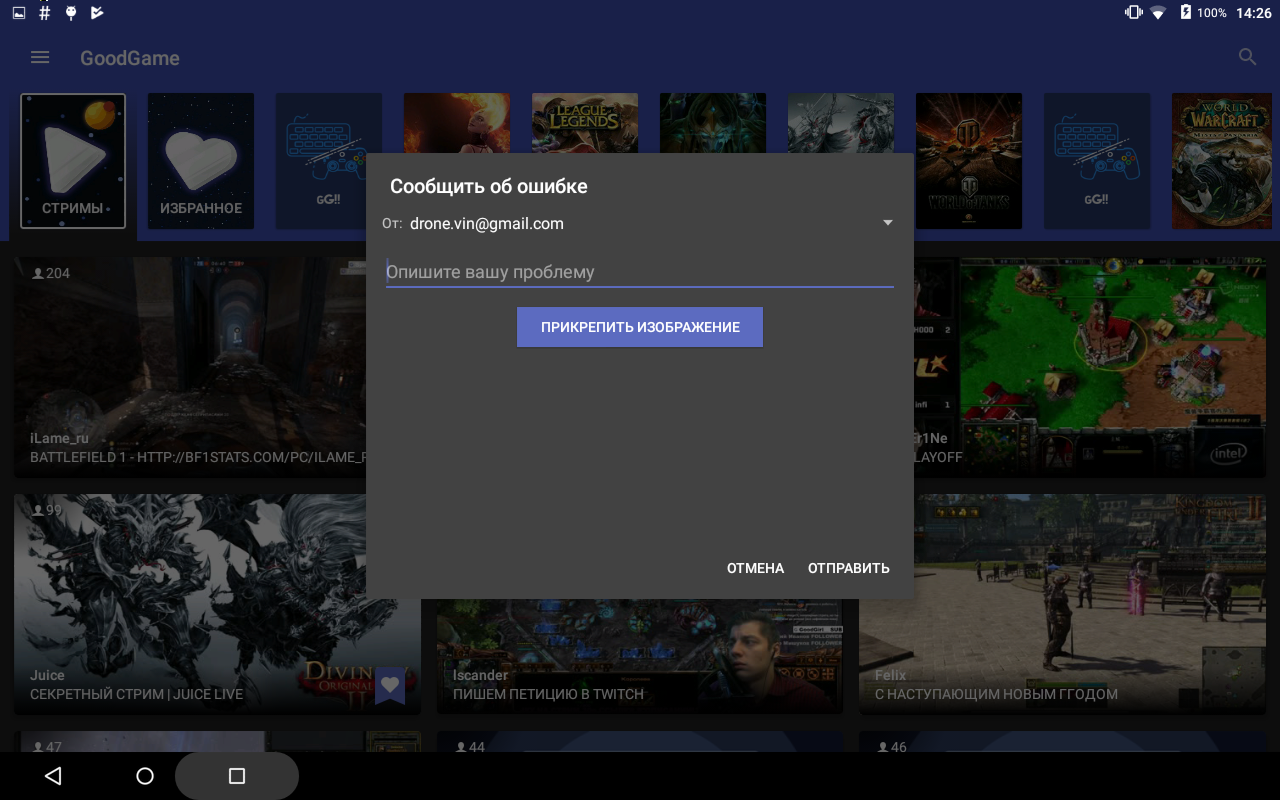
Task: Tap the picture notification icon in status bar
Action: [19, 13]
